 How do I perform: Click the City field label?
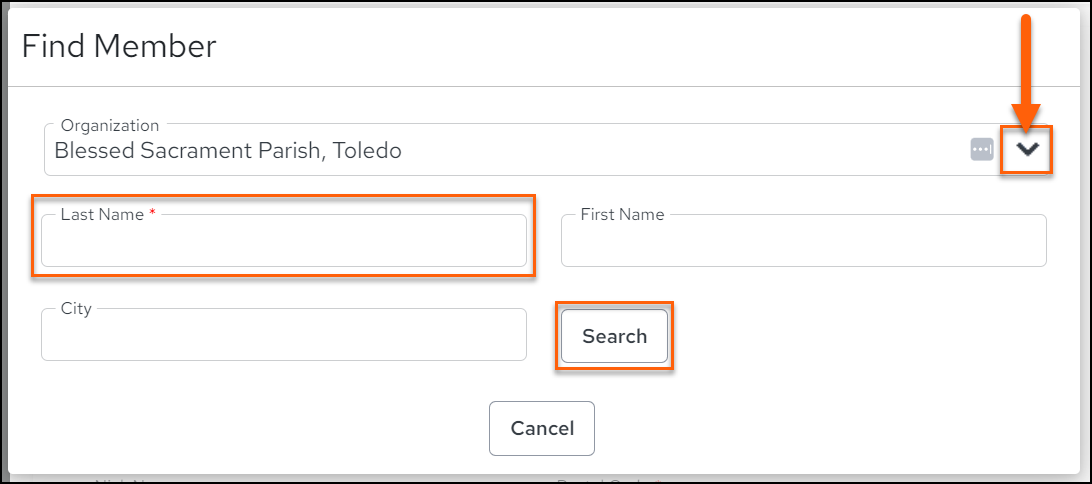pos(77,309)
